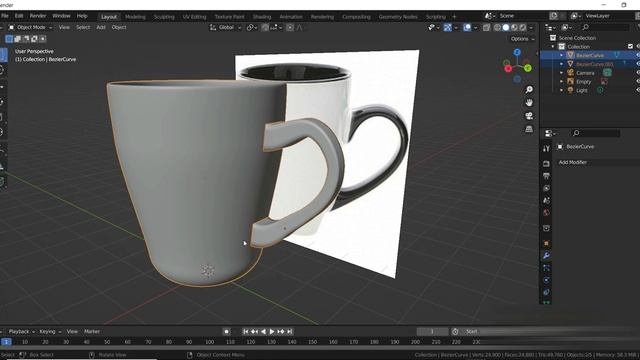Switch to the Modeling workspace tab
The height and width of the screenshot is (360, 640).
click(135, 17)
